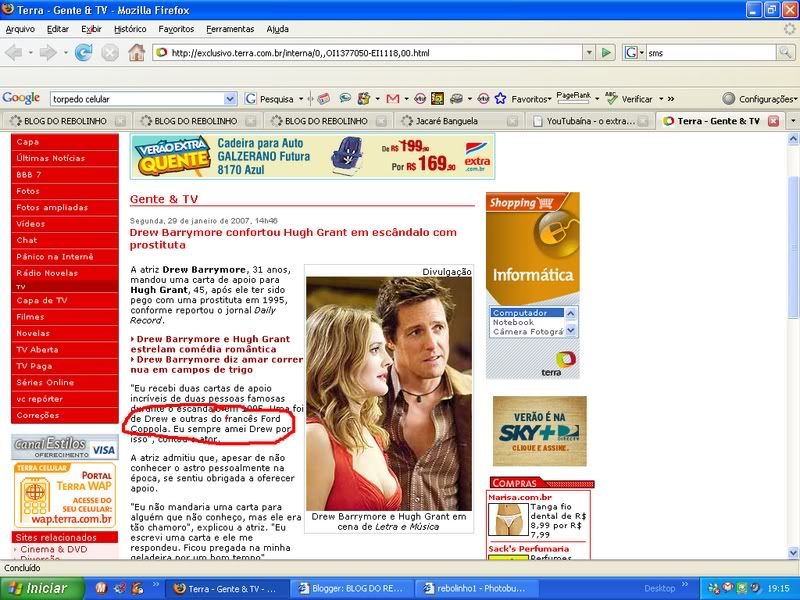Viewport: 800px width, 600px height.
Task: Click the Home icon in navigation bar
Action: (x=136, y=52)
